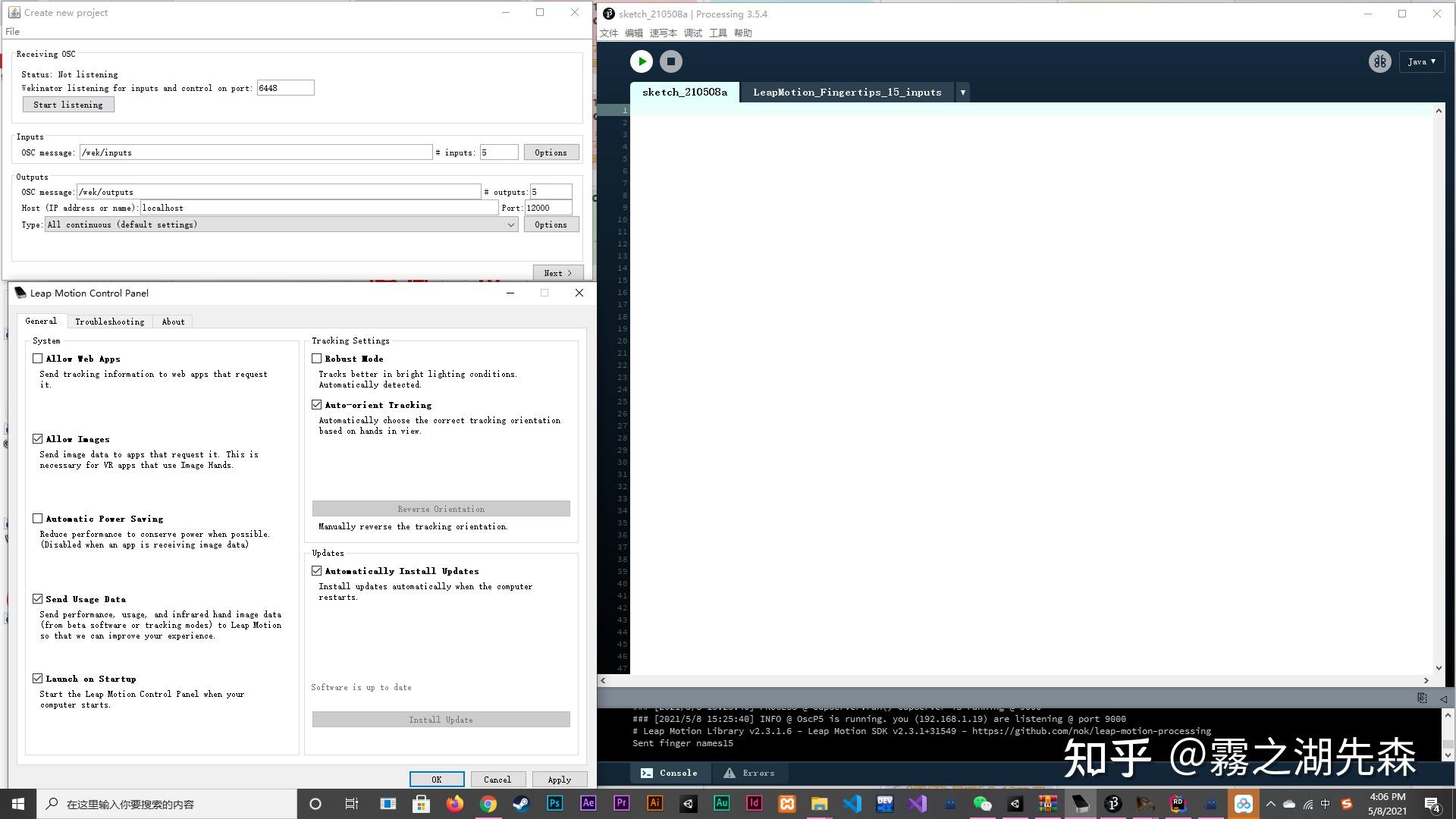Uncheck Launch on Startup
The image size is (1456, 819).
point(38,679)
